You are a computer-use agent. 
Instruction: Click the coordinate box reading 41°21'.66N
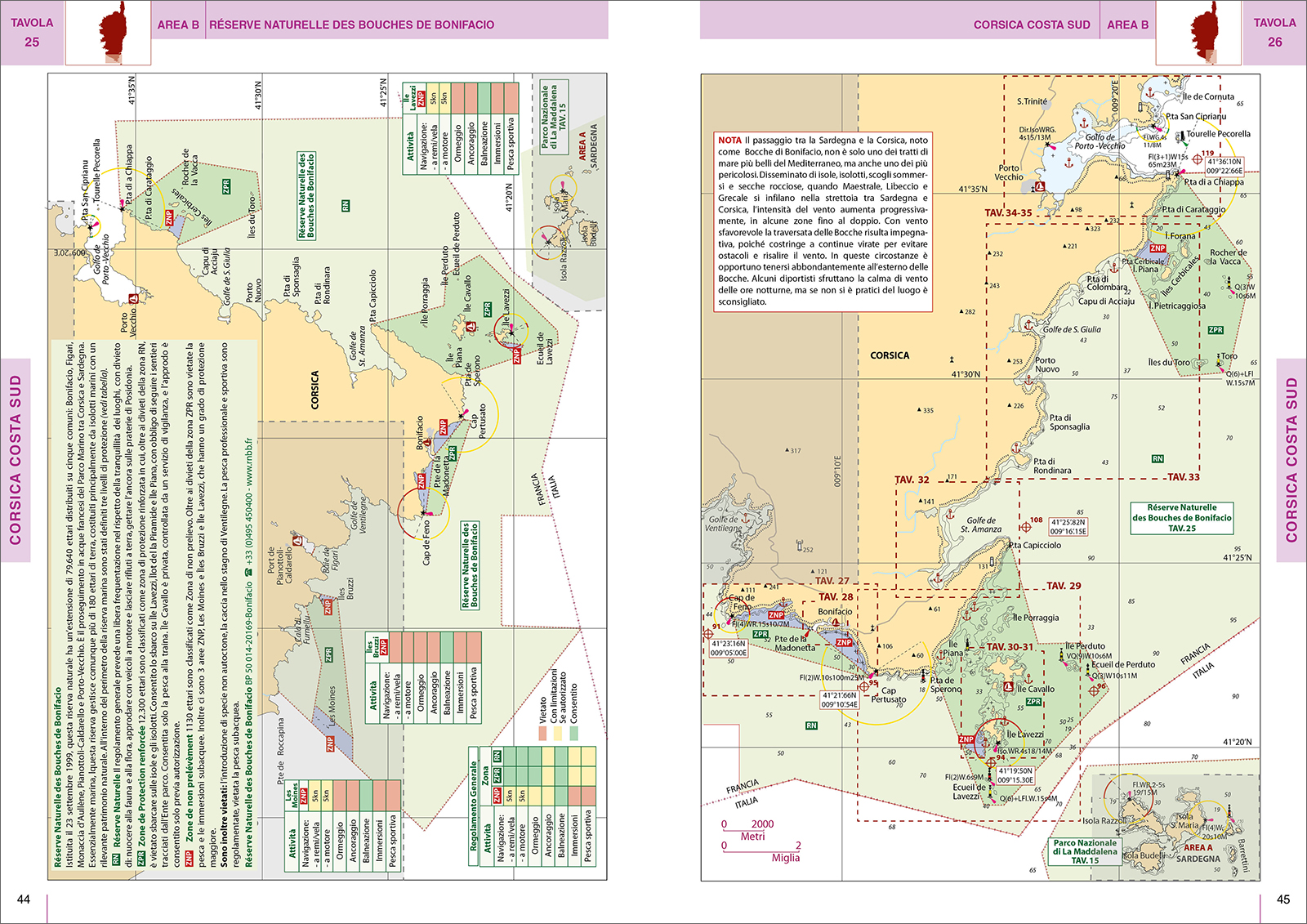click(840, 700)
